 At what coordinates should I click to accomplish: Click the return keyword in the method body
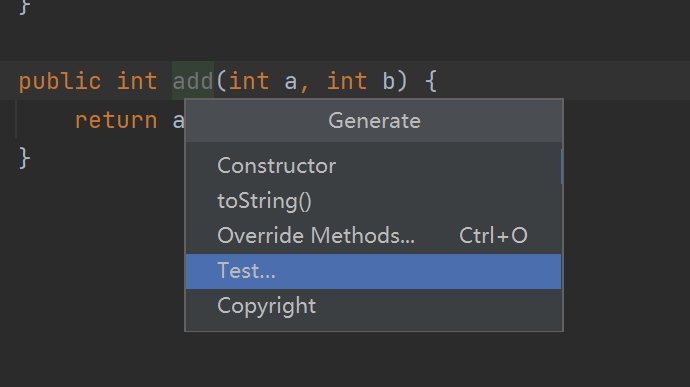point(116,120)
